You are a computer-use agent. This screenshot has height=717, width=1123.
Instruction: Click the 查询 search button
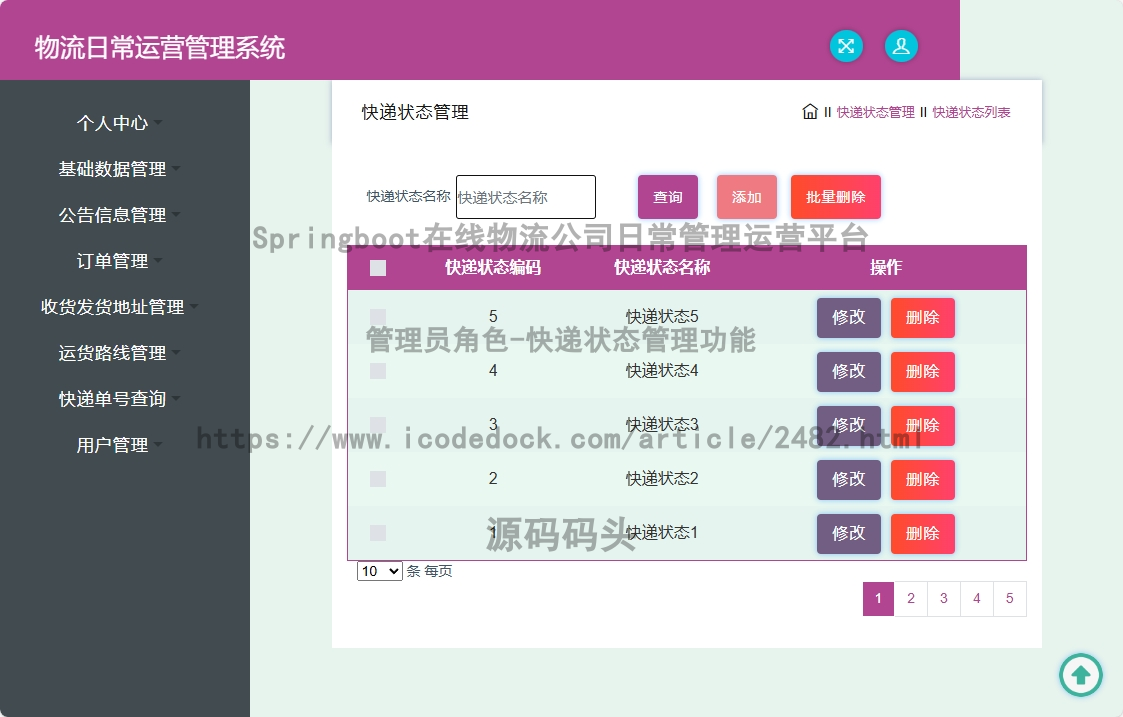[x=667, y=197]
